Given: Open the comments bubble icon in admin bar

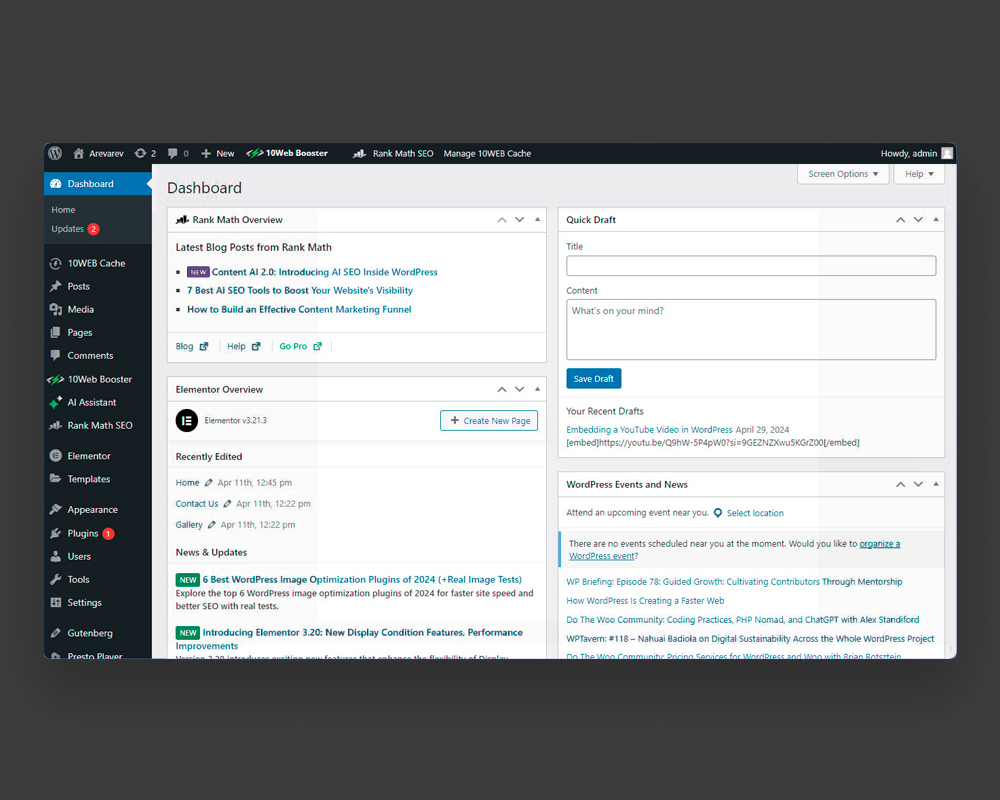Looking at the screenshot, I should [x=173, y=153].
